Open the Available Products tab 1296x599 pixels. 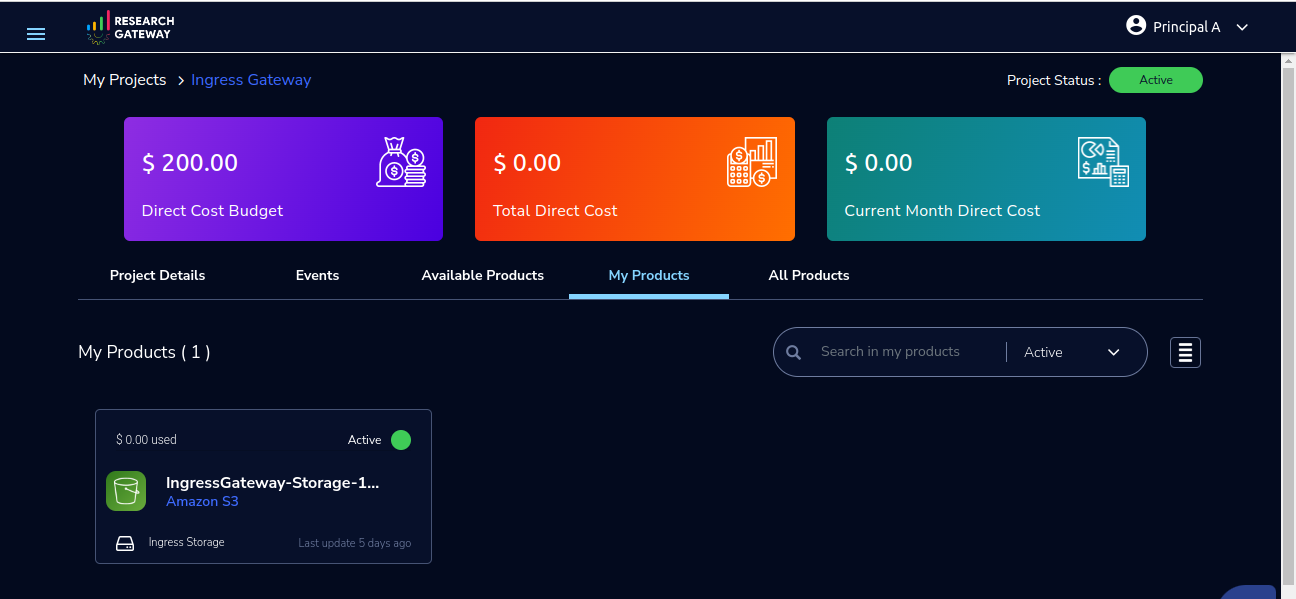click(483, 275)
